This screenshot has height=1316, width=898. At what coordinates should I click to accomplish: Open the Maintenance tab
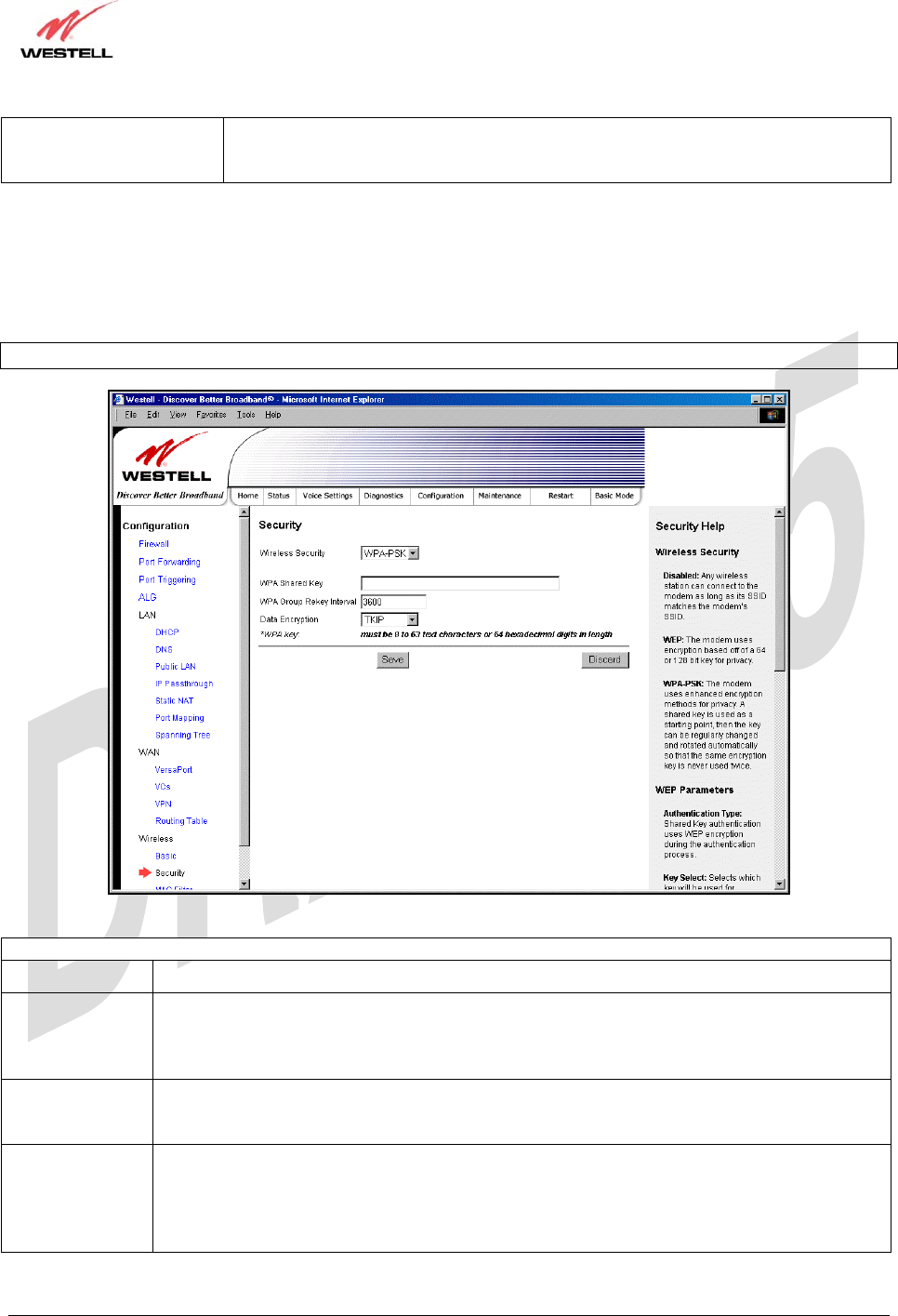500,496
